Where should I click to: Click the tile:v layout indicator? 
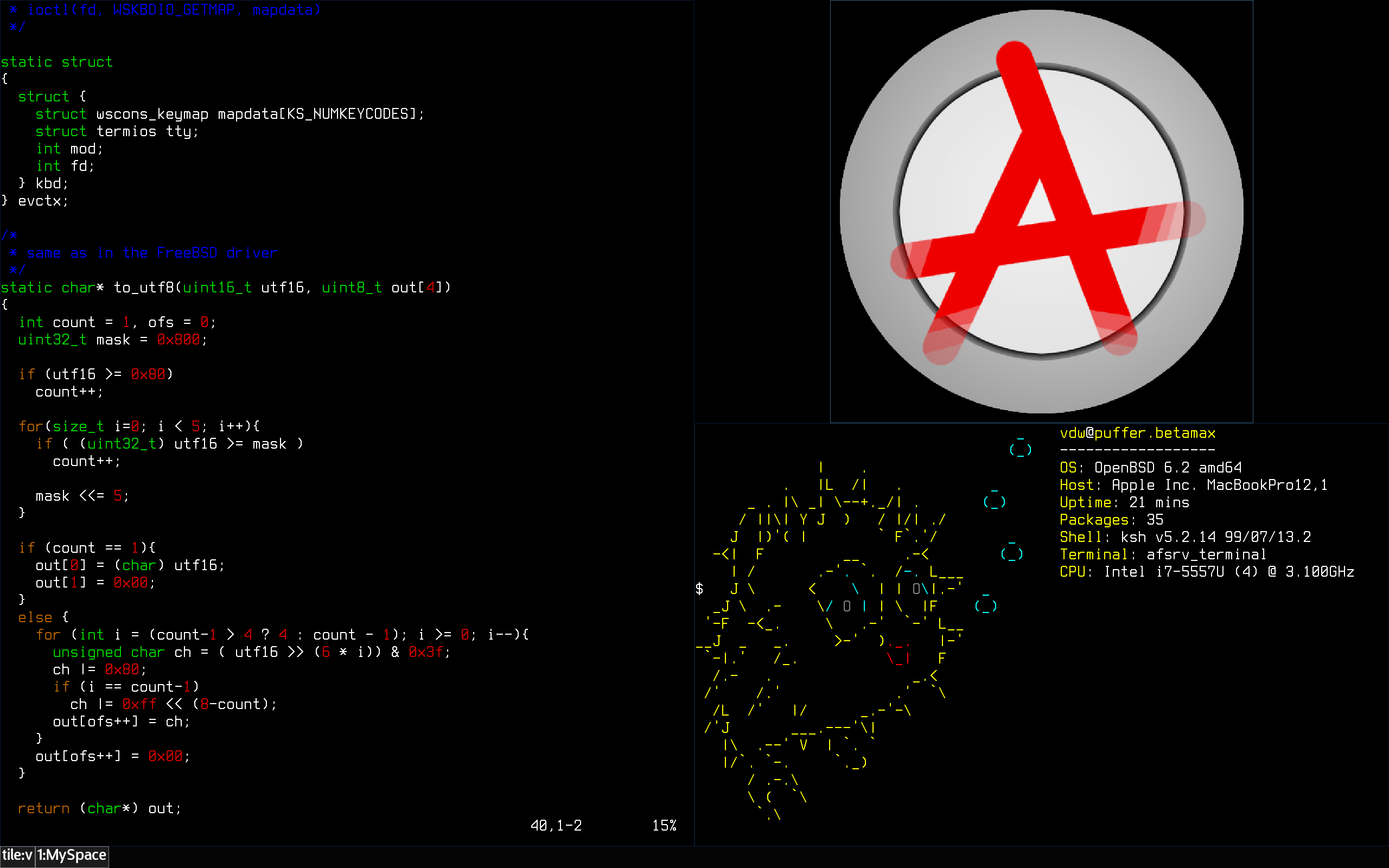click(x=17, y=856)
